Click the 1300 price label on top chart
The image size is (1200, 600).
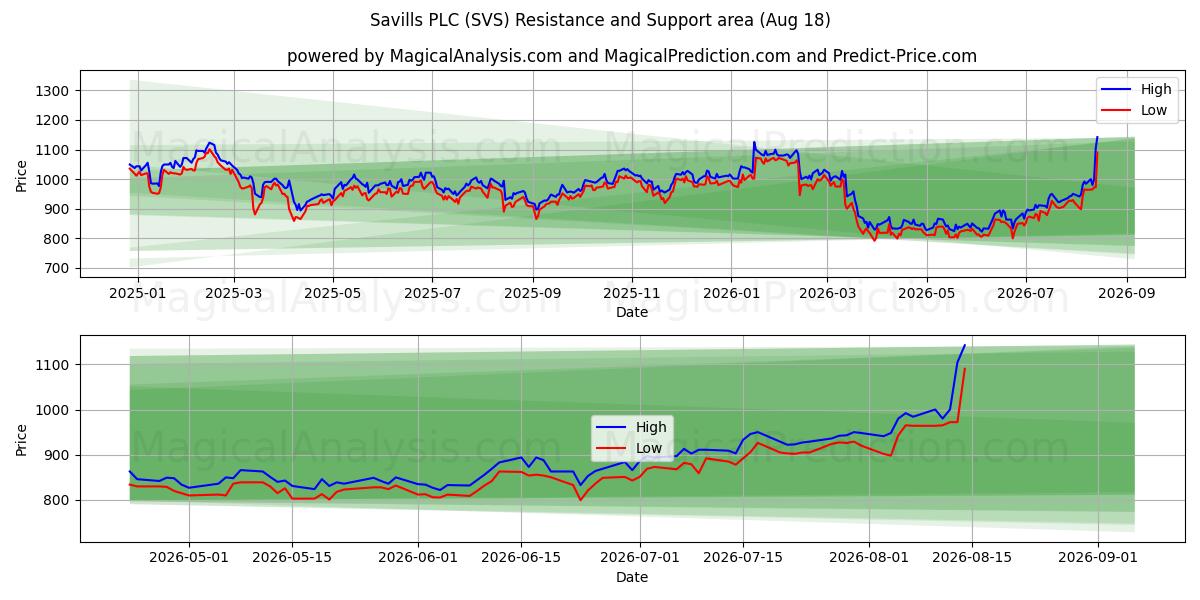53,91
